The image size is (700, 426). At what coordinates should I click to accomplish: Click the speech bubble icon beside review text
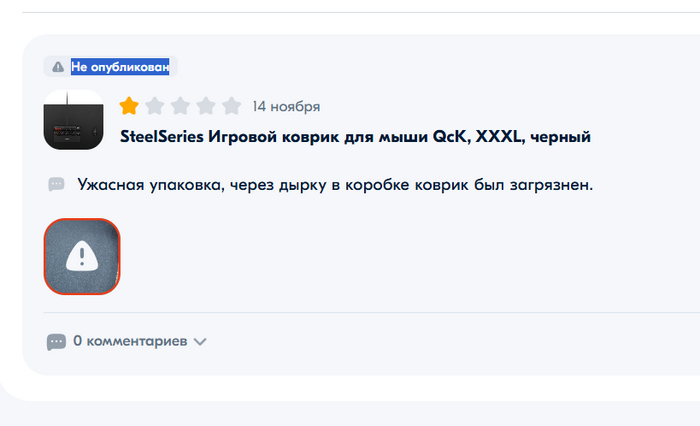pyautogui.click(x=57, y=185)
